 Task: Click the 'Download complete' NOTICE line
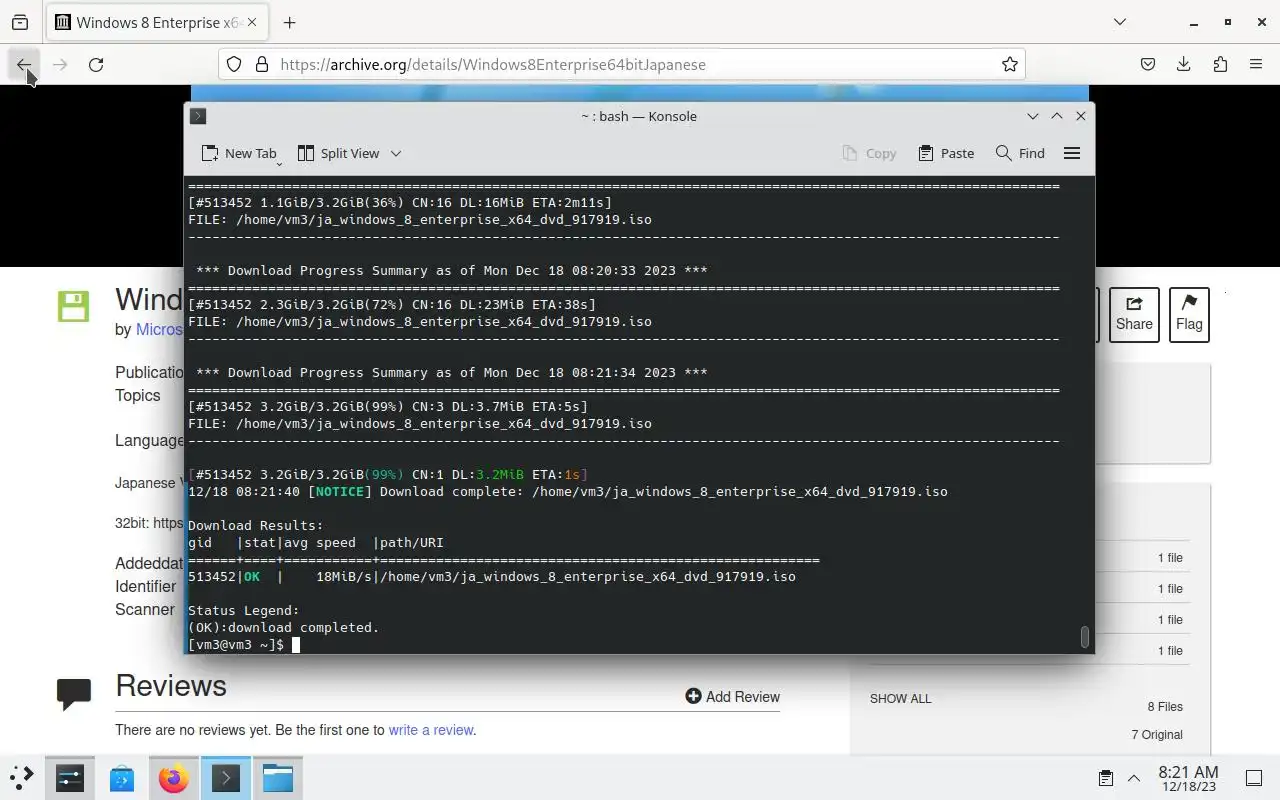567,492
